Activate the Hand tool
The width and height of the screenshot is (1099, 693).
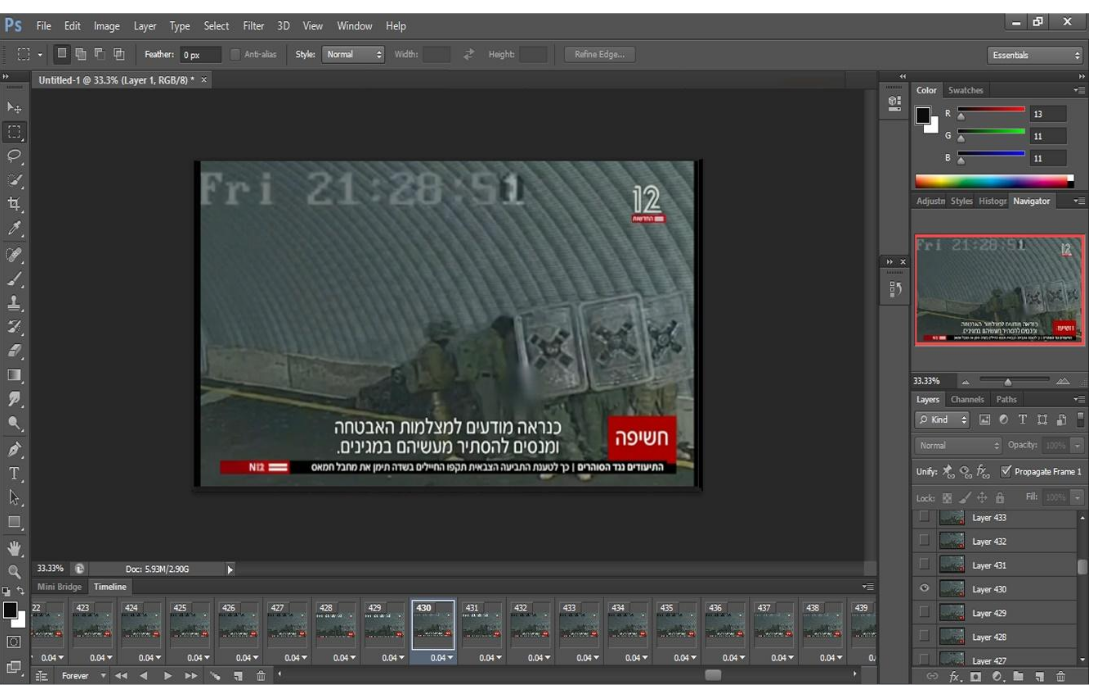14,548
